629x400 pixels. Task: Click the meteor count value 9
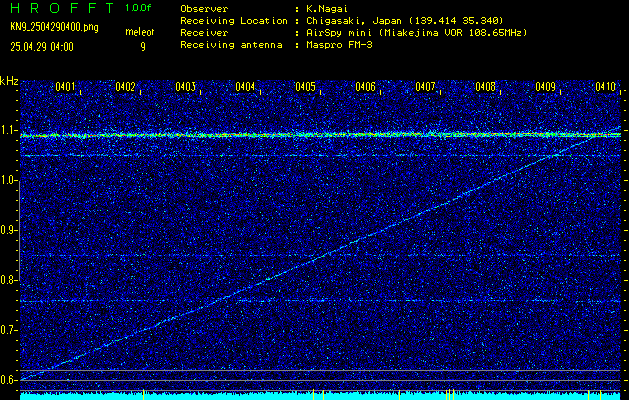click(143, 47)
